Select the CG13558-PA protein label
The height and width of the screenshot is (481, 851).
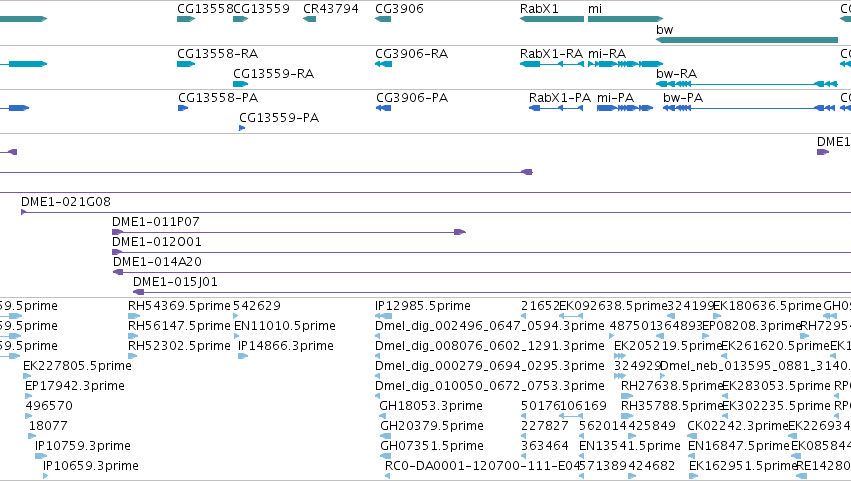point(218,98)
